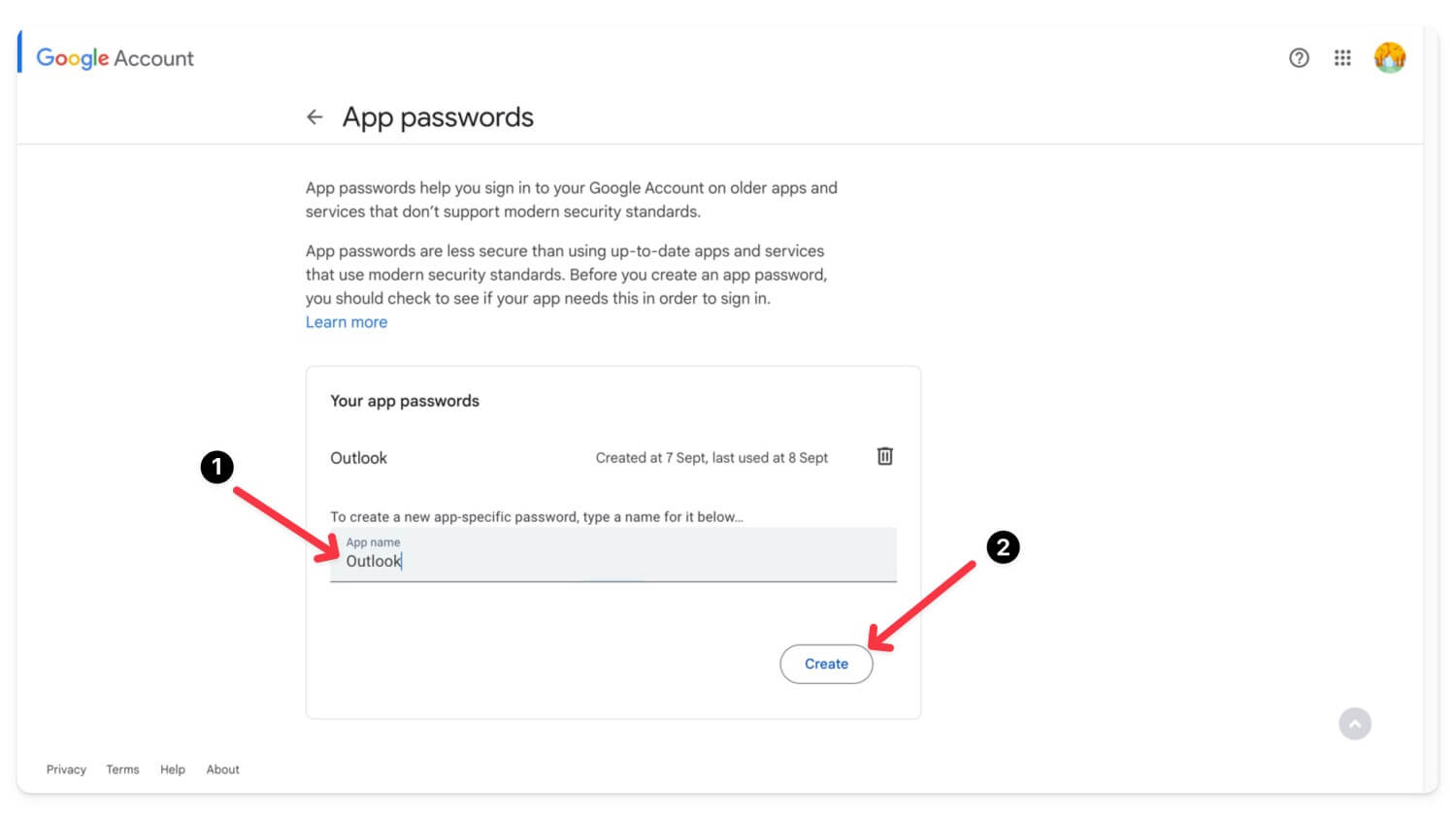Screen dimensions: 1456x819
Task: Click the scroll-to-top chevron button
Action: [1355, 723]
